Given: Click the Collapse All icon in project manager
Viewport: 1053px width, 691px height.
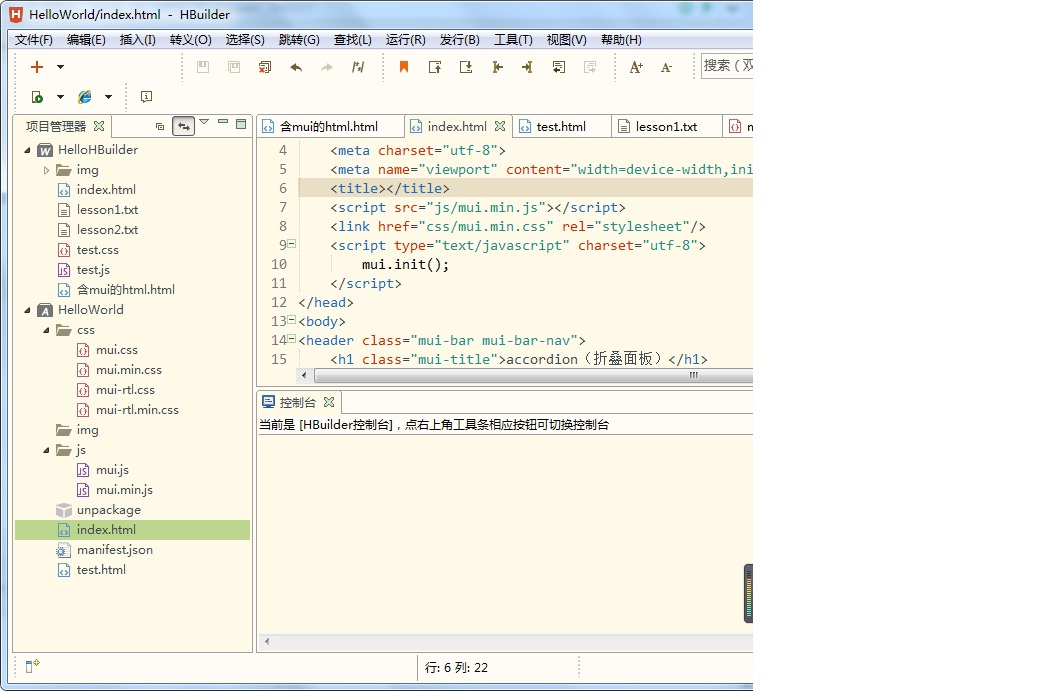Looking at the screenshot, I should coord(160,126).
